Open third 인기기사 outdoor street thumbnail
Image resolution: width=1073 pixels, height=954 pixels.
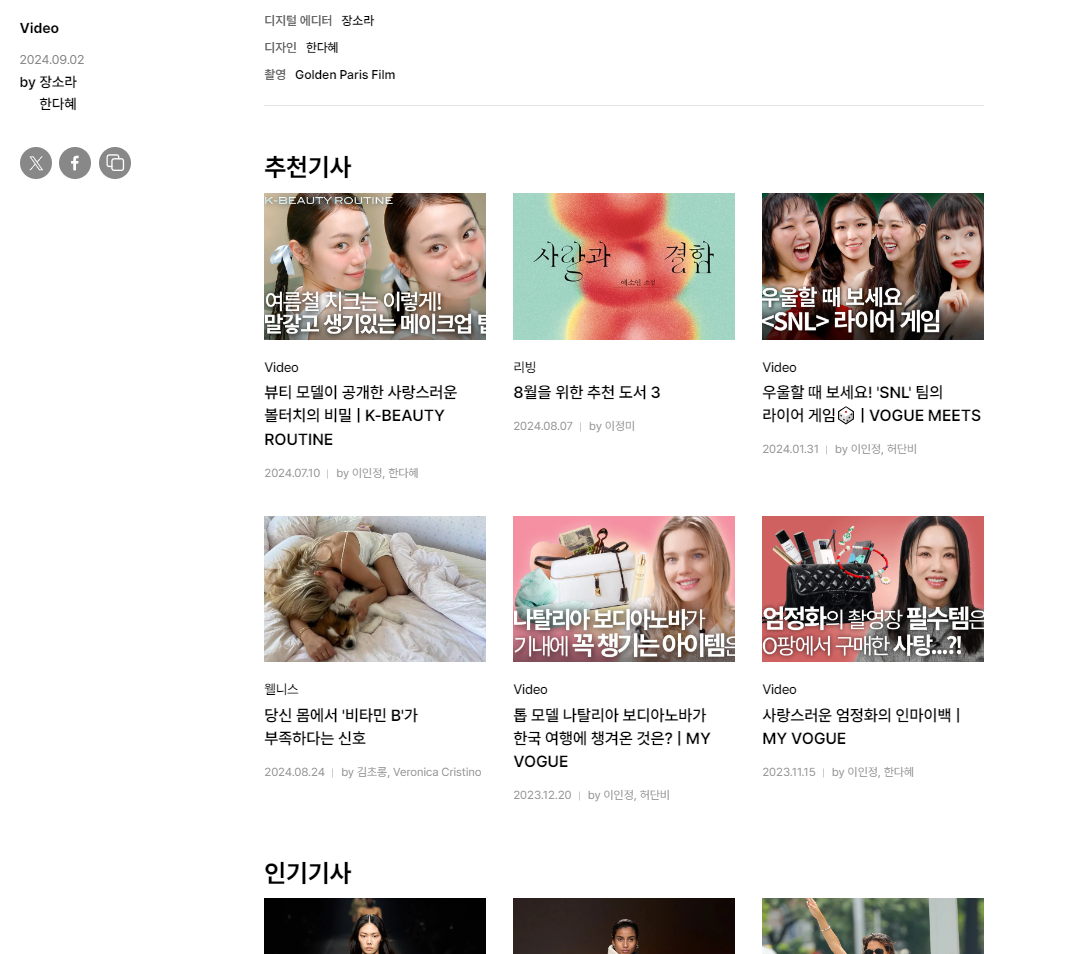873,926
